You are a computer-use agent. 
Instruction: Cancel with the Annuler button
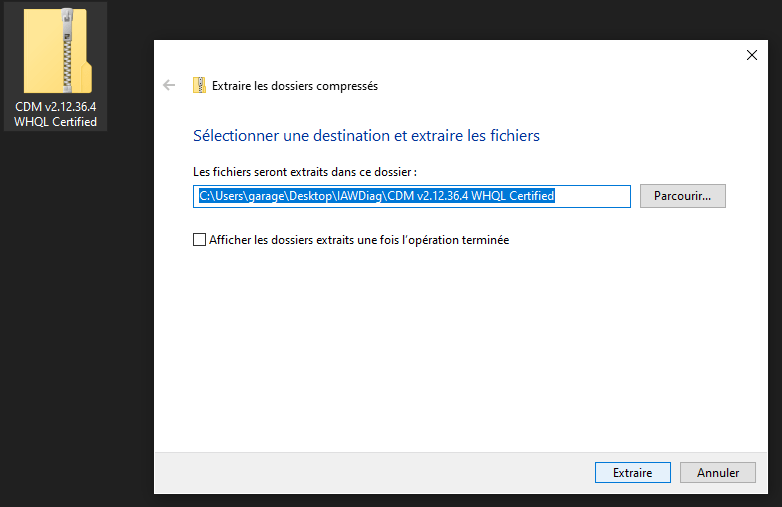coord(718,473)
